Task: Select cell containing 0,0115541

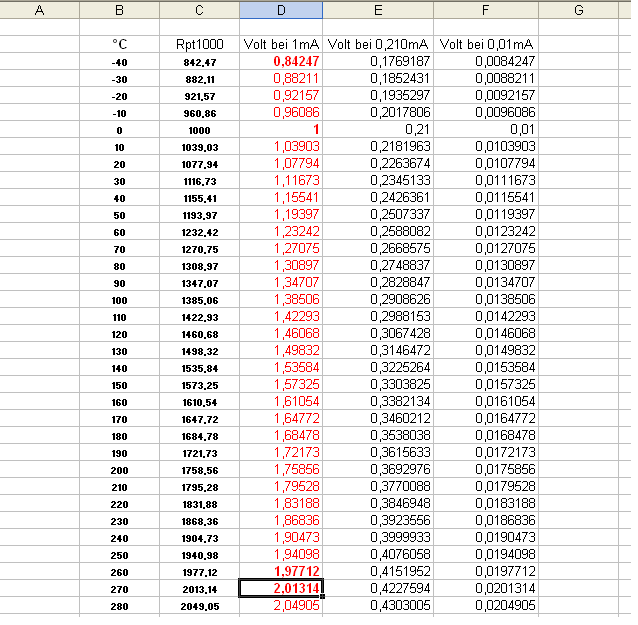Action: (486, 198)
